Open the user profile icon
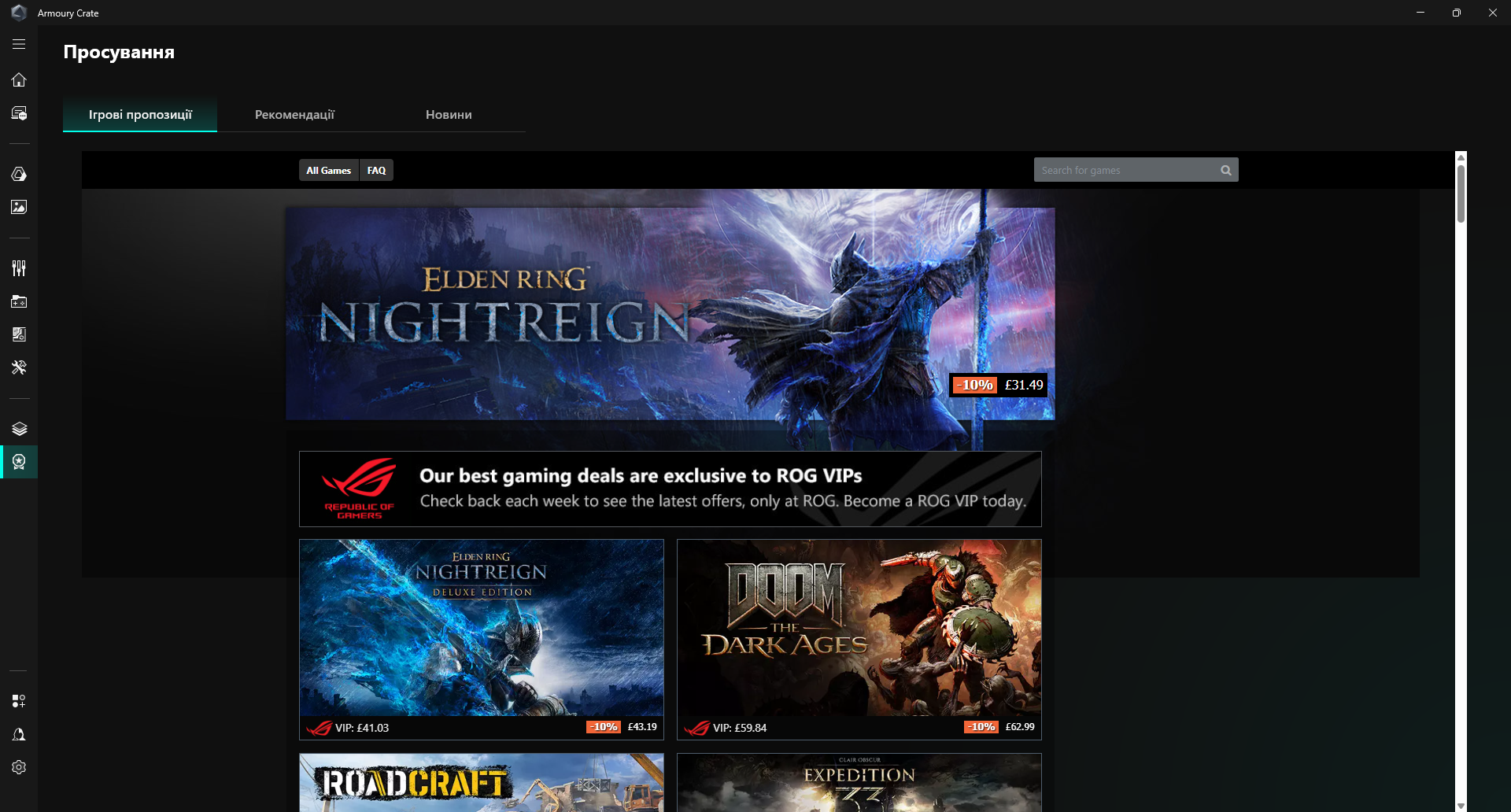 coord(19,734)
